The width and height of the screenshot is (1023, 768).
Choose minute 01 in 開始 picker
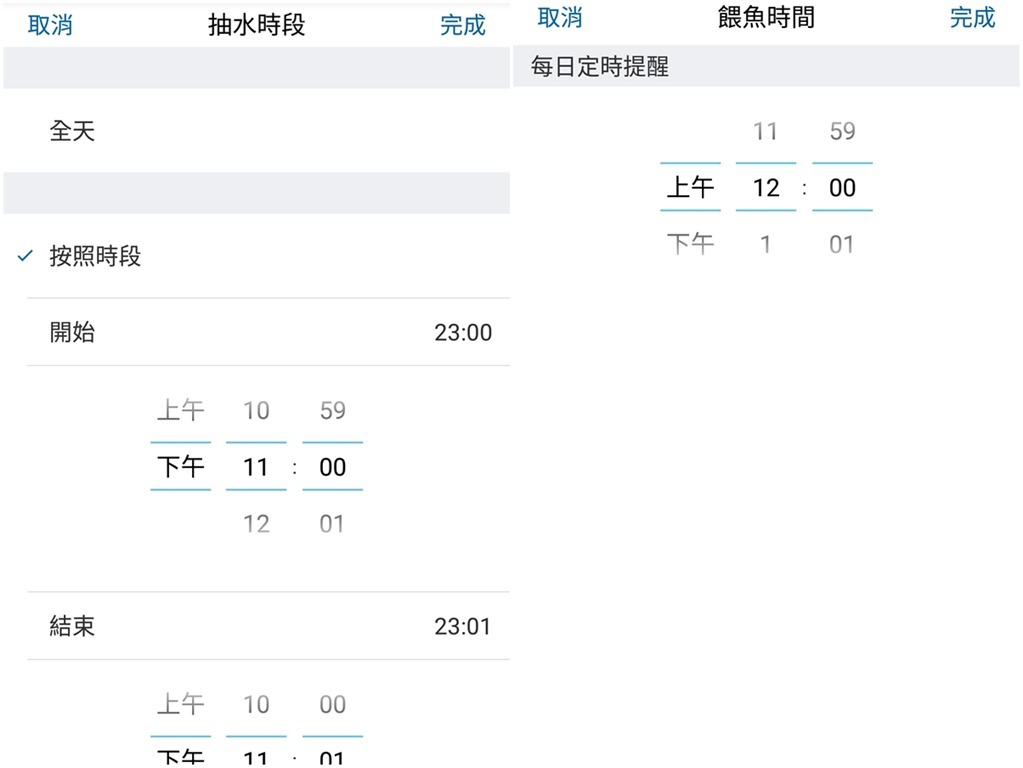332,523
